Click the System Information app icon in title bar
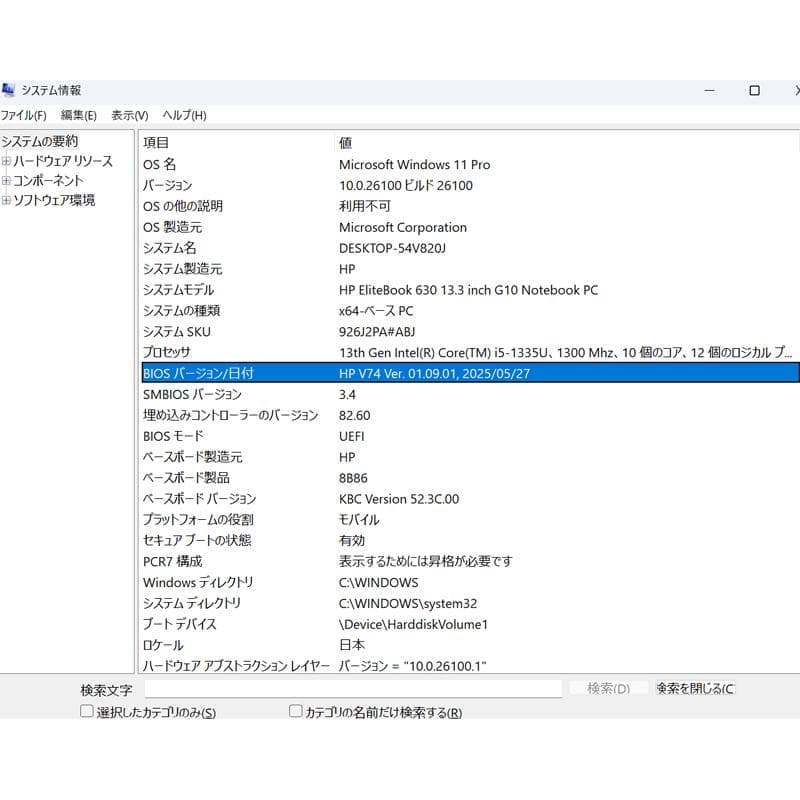Screen dimensions: 800x800 8,90
